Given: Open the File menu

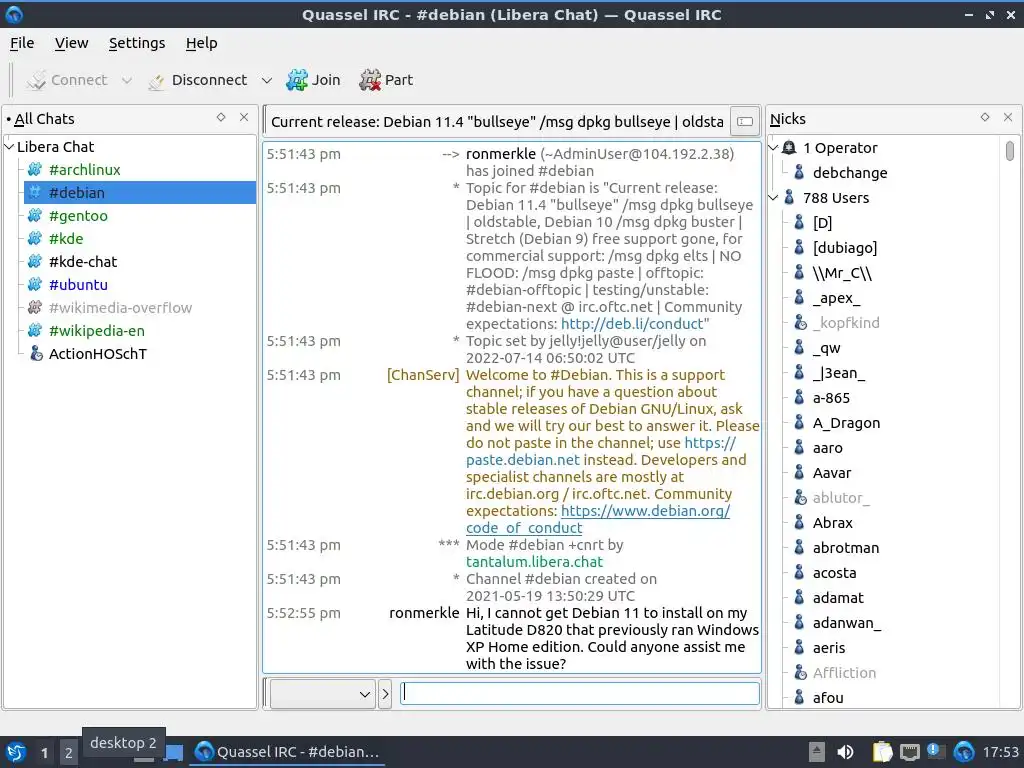Looking at the screenshot, I should (x=22, y=43).
